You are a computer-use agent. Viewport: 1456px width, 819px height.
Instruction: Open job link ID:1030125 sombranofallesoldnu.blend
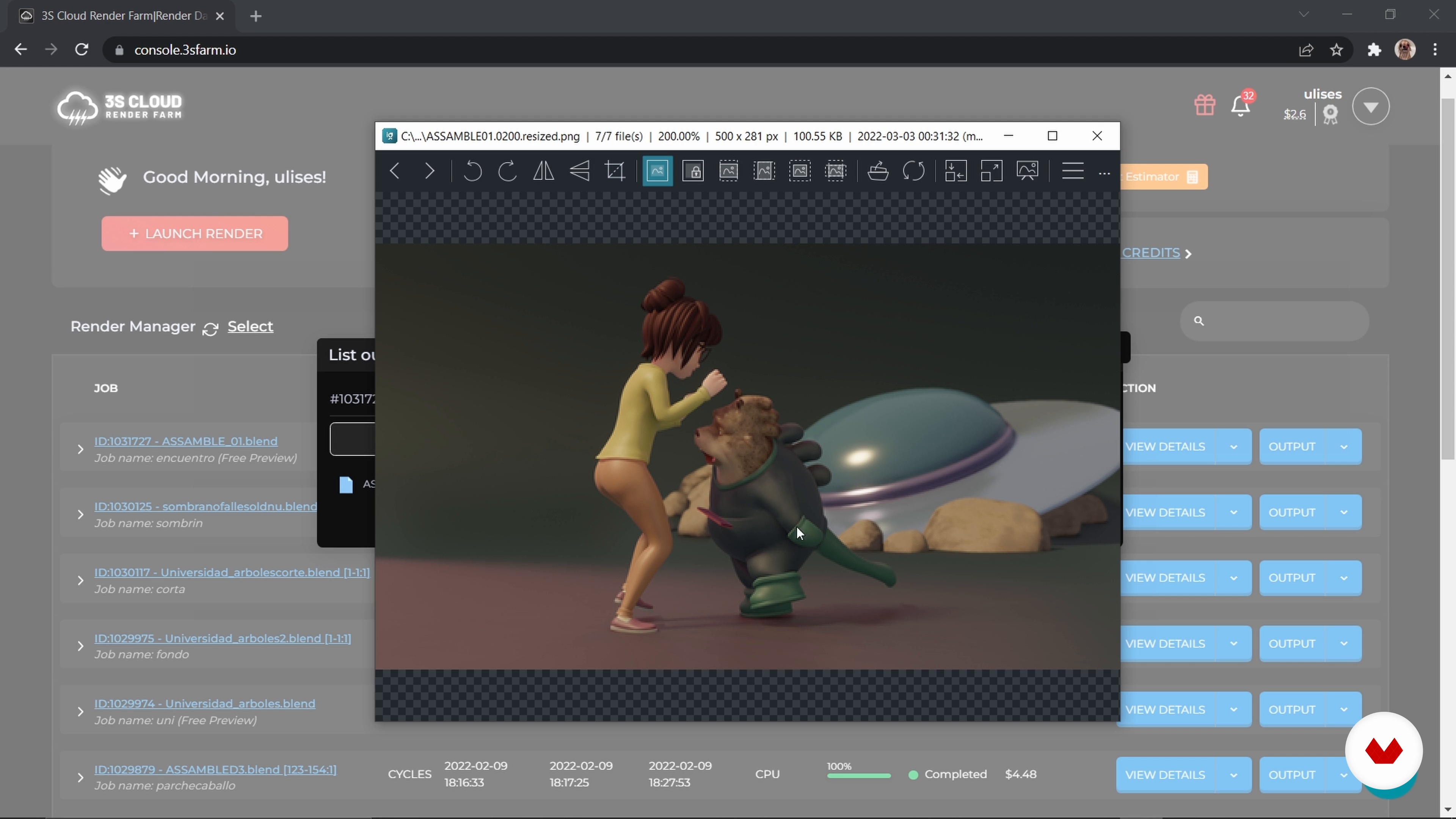click(205, 507)
